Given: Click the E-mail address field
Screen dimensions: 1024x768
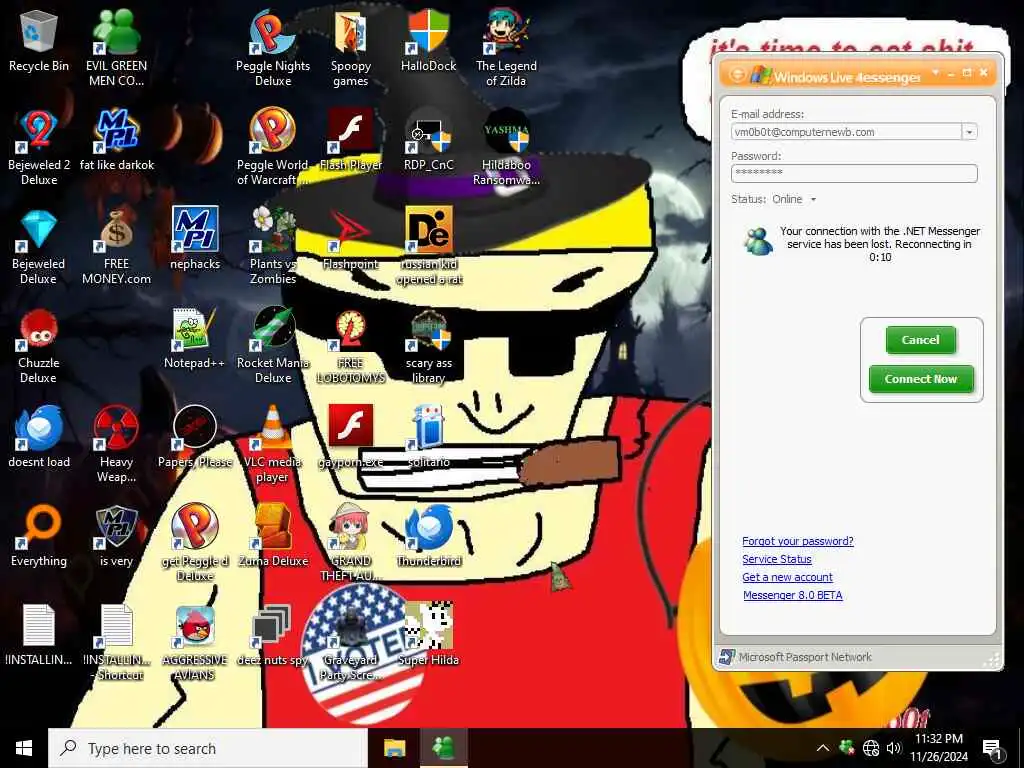Looking at the screenshot, I should tap(846, 132).
